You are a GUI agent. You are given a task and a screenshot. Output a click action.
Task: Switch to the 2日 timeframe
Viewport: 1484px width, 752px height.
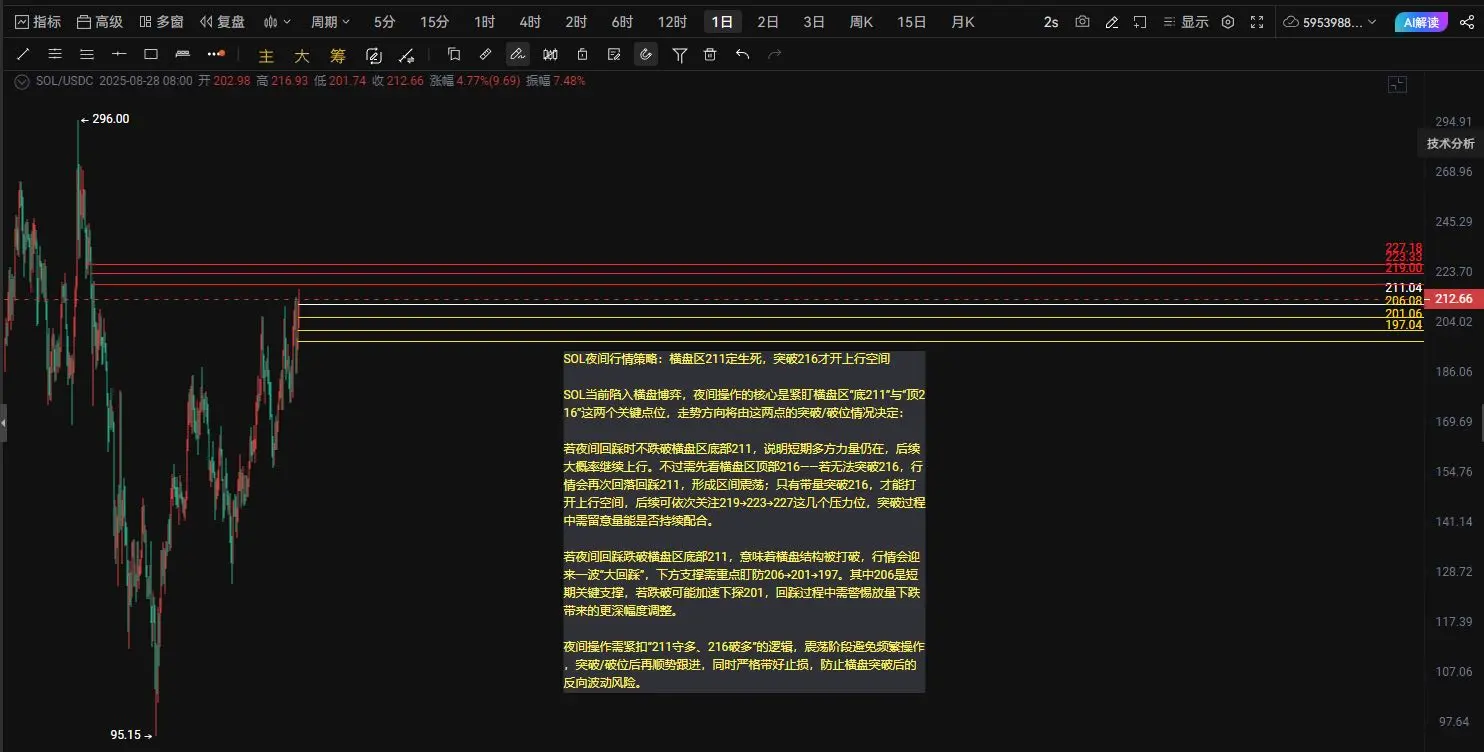click(768, 21)
